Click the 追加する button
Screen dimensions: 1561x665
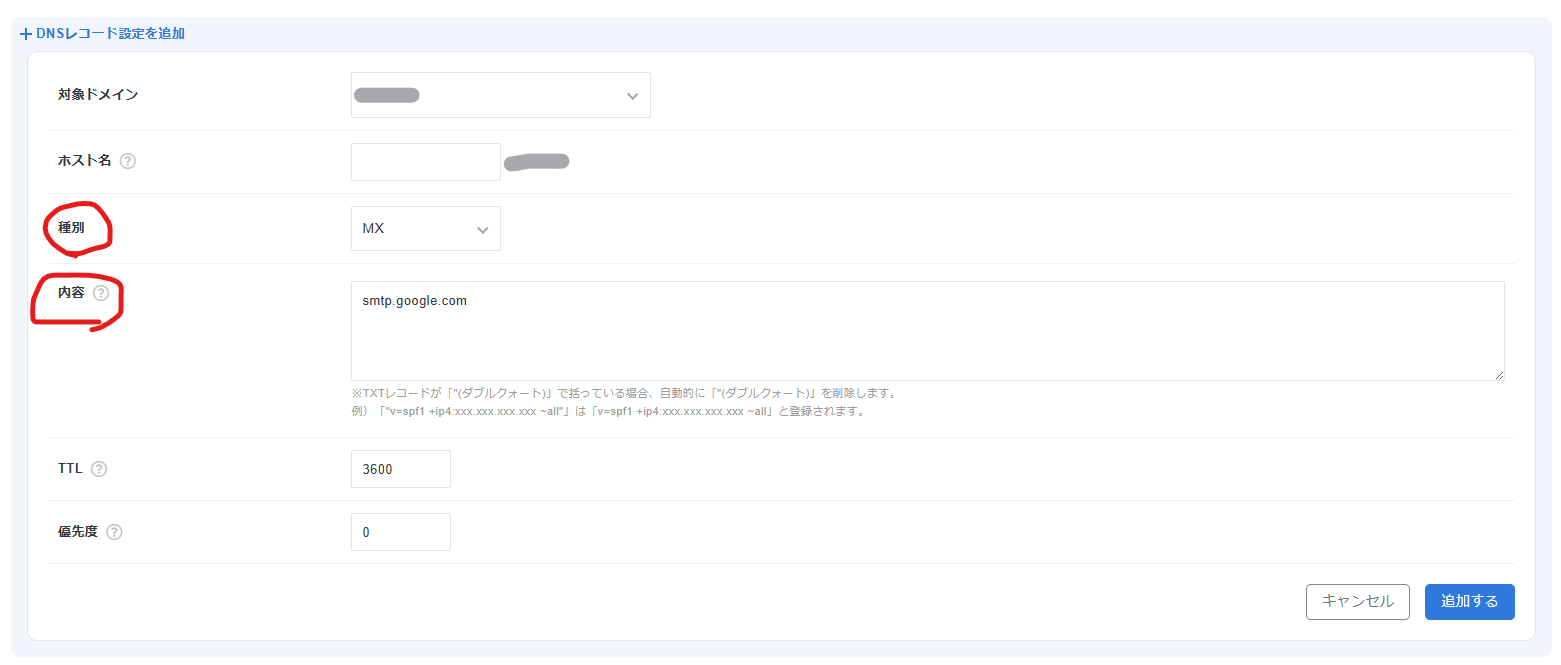click(x=1470, y=602)
